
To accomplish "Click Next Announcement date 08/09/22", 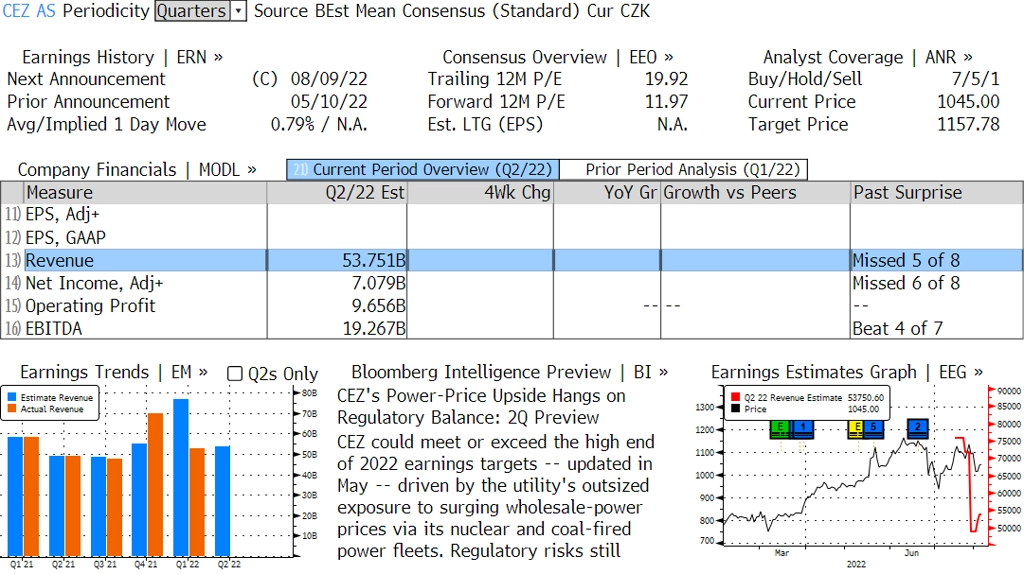I will 329,79.
